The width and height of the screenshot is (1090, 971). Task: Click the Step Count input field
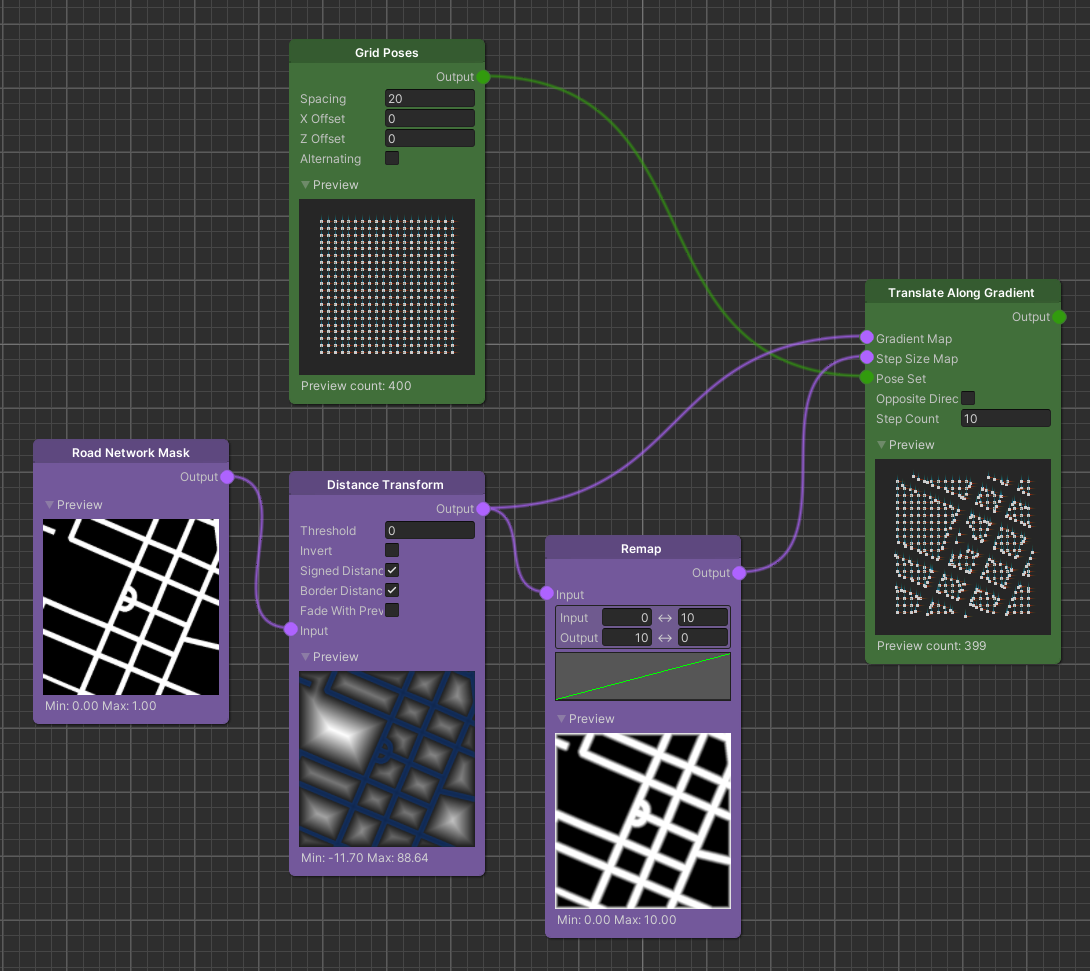pyautogui.click(x=1005, y=418)
